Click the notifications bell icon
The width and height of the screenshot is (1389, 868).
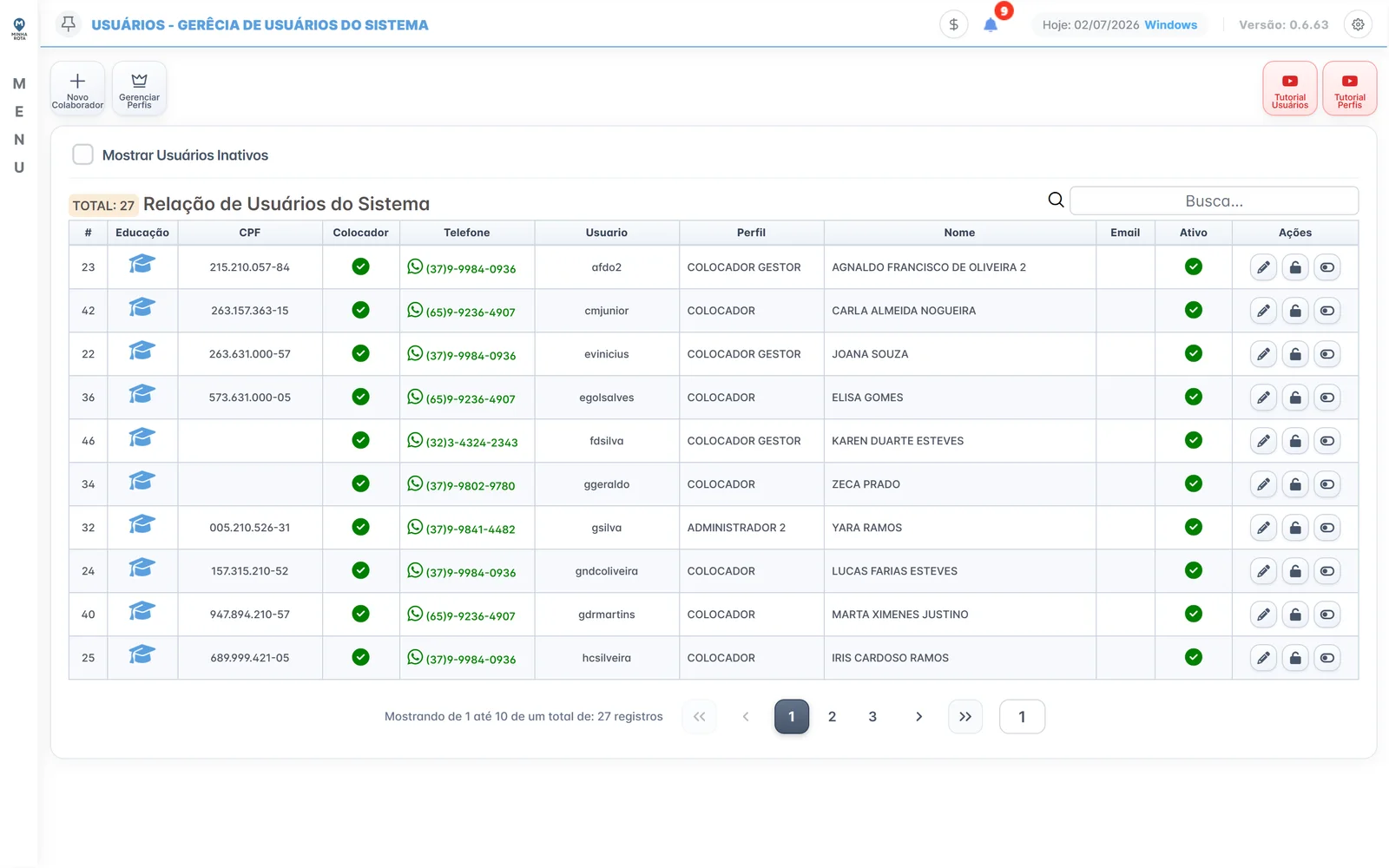pos(991,24)
